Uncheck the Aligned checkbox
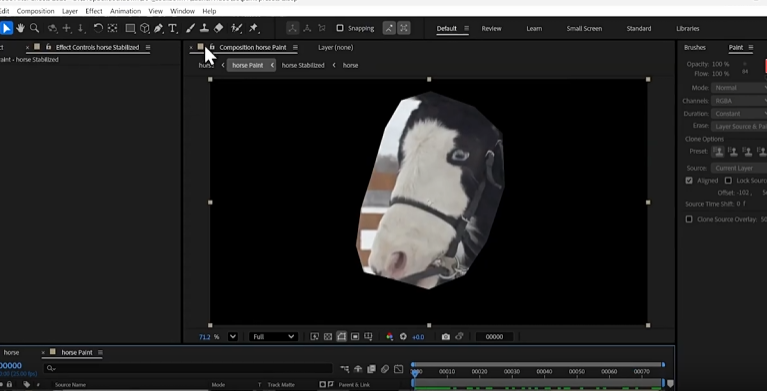Image resolution: width=767 pixels, height=391 pixels. click(x=689, y=181)
